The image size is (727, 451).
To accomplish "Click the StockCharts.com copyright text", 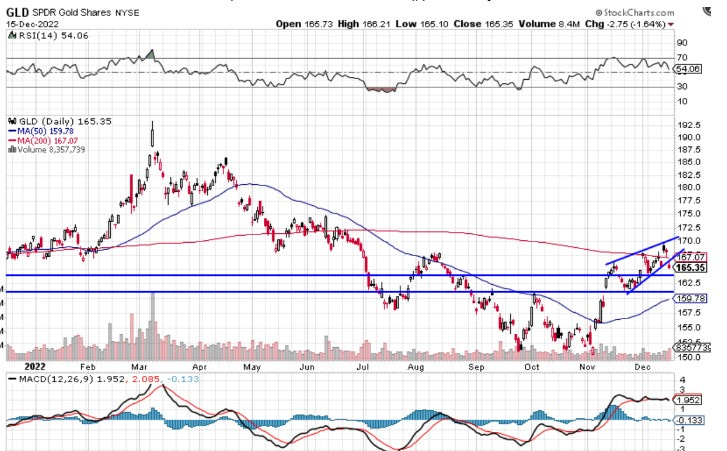I will [635, 13].
